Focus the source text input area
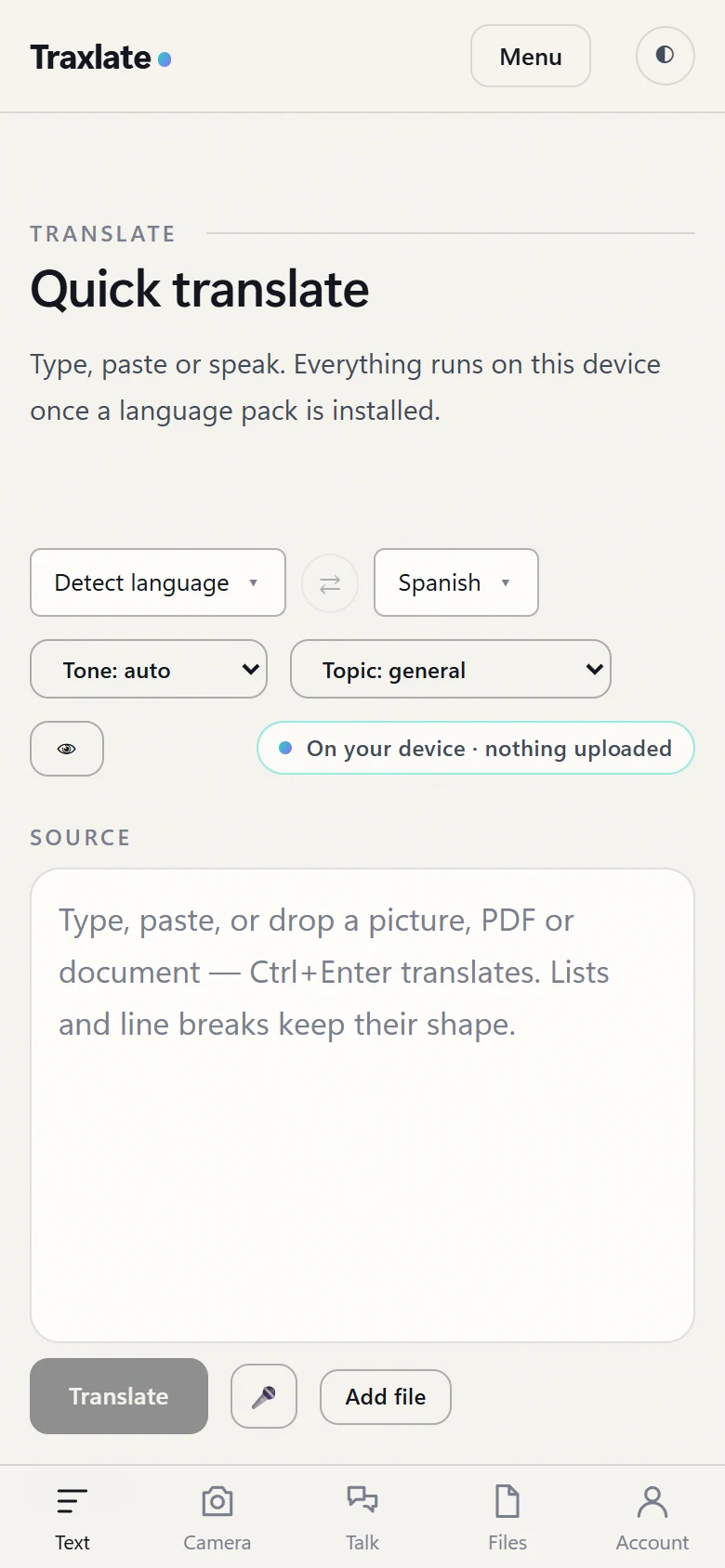Screen dimensions: 725x1568 click(362, 1105)
